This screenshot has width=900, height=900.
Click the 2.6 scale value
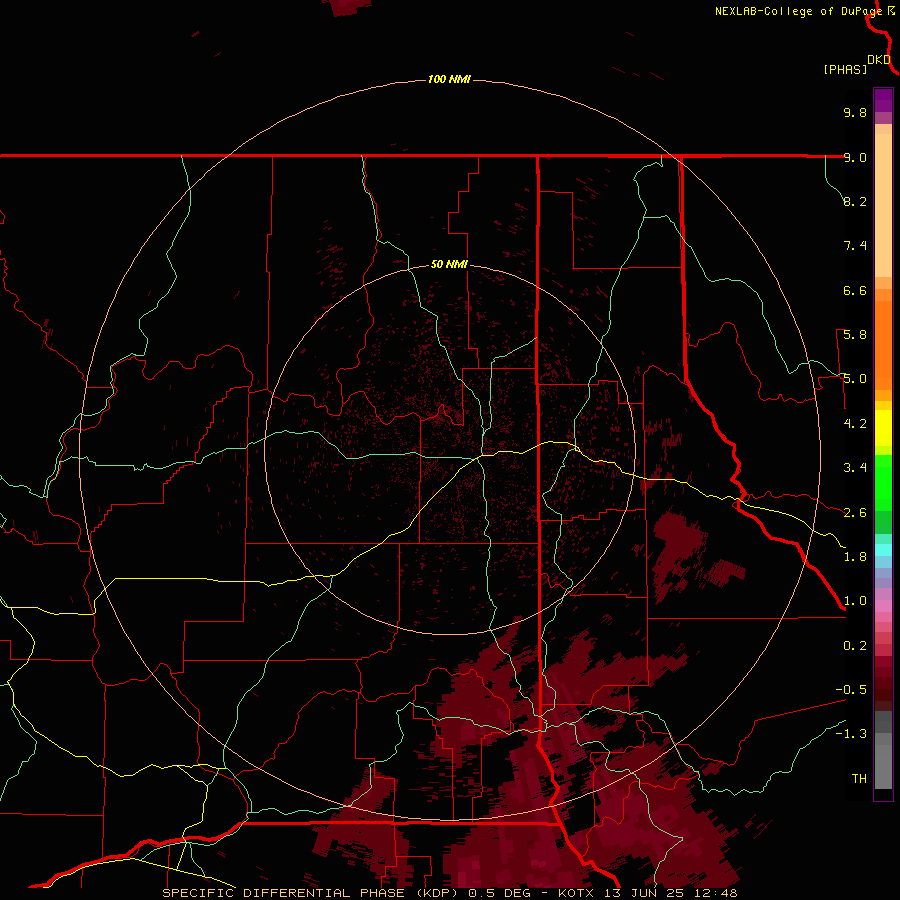point(855,513)
